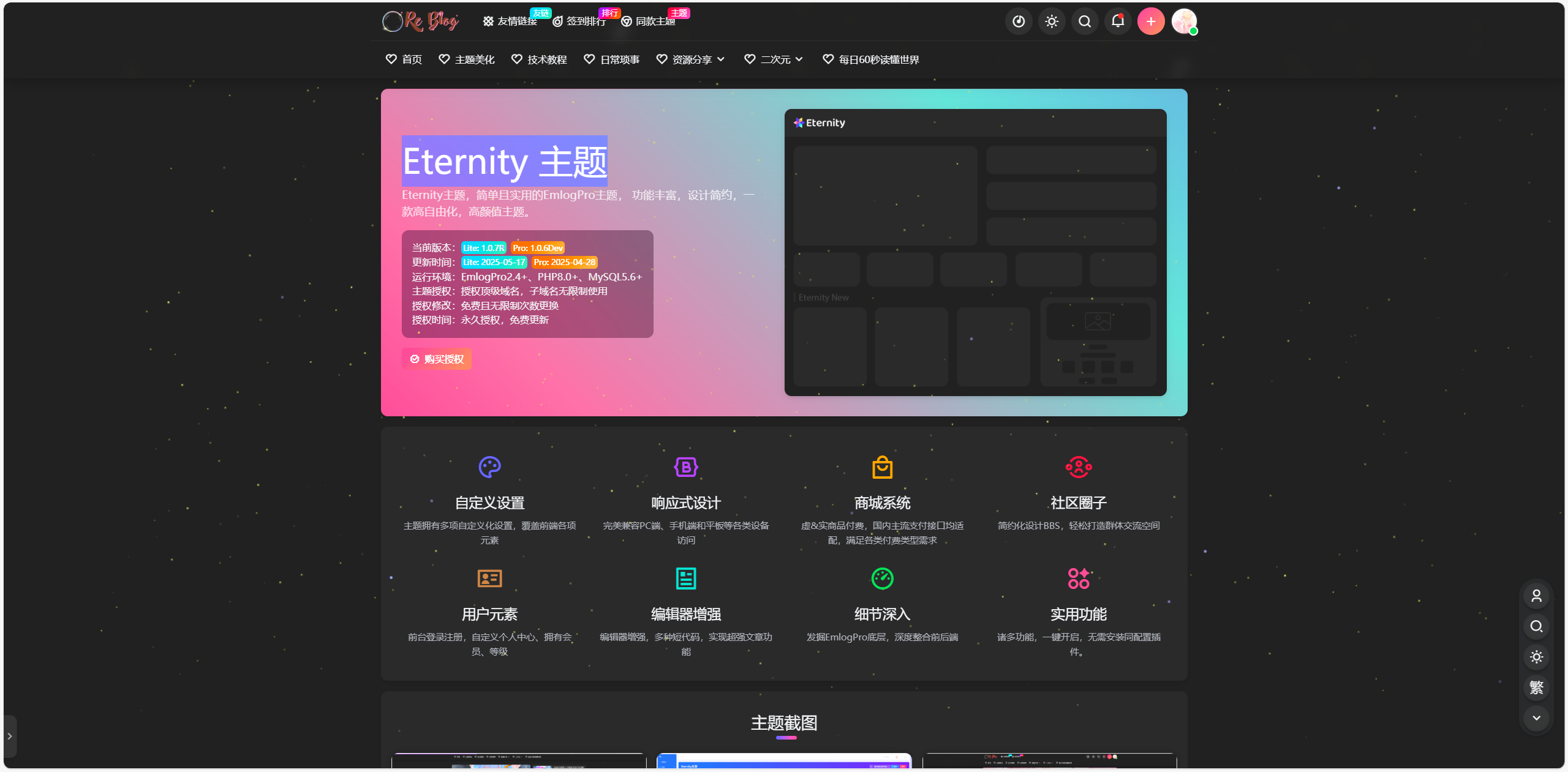Click the Re Blog logo
Viewport: 1568px width, 772px height.
click(420, 21)
